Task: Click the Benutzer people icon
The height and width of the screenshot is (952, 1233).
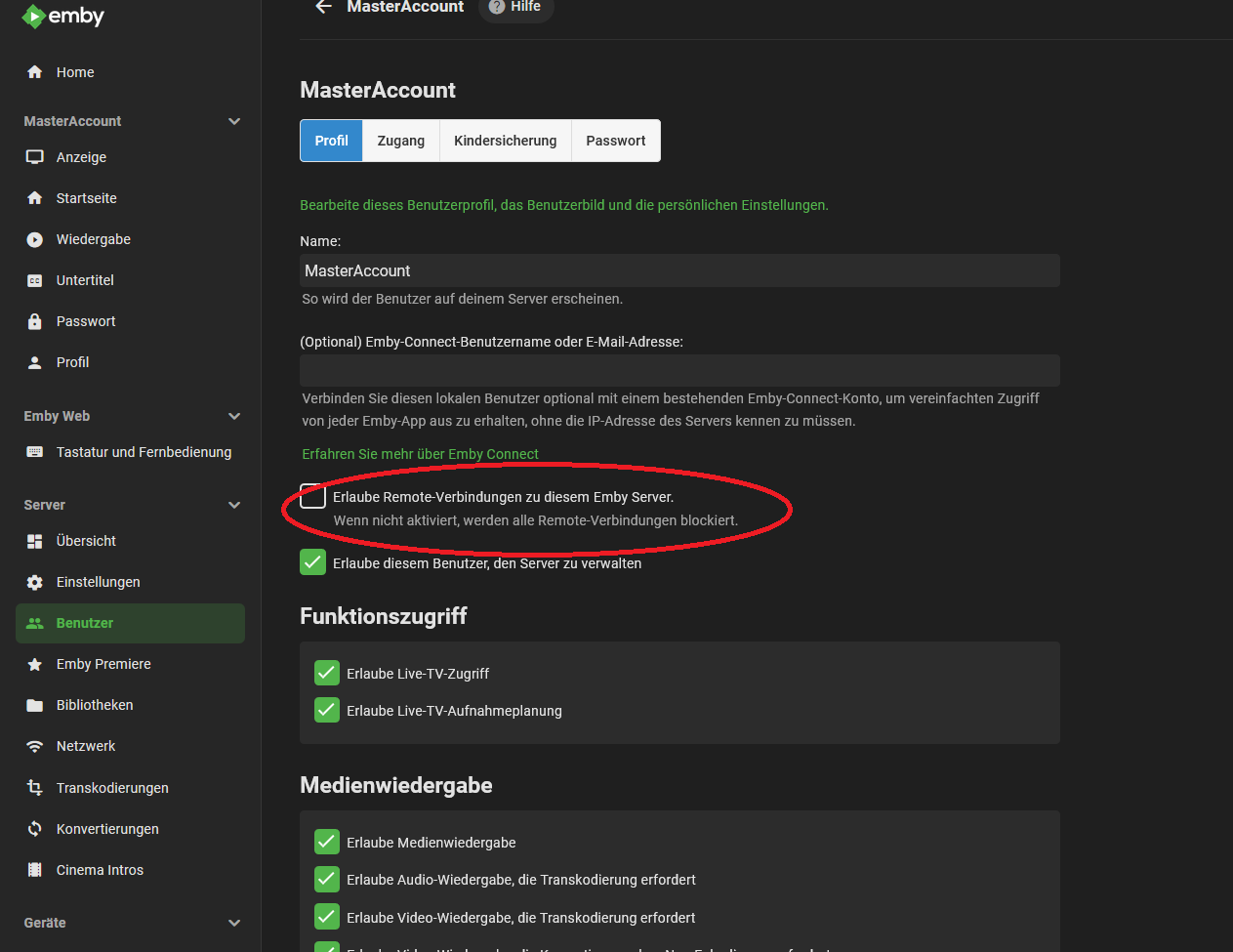Action: (35, 623)
